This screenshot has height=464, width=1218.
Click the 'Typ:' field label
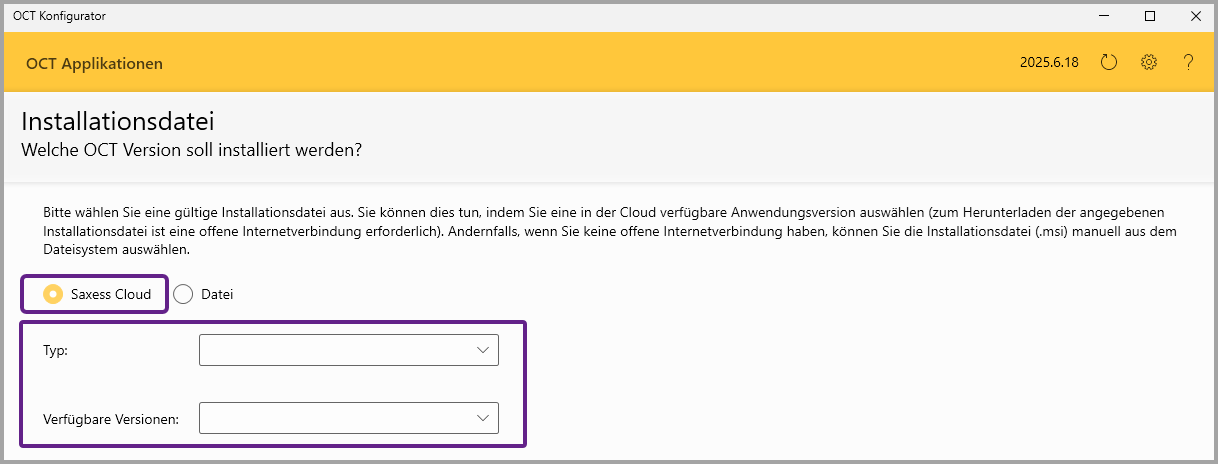[x=55, y=351]
